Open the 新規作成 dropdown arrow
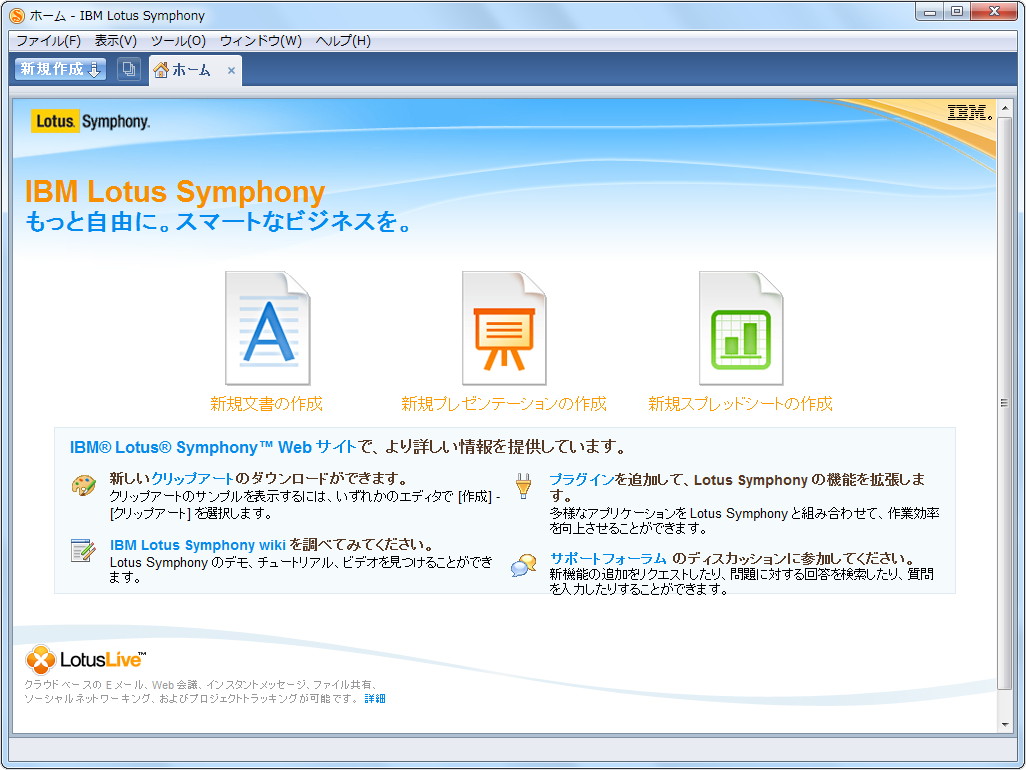 tap(95, 71)
